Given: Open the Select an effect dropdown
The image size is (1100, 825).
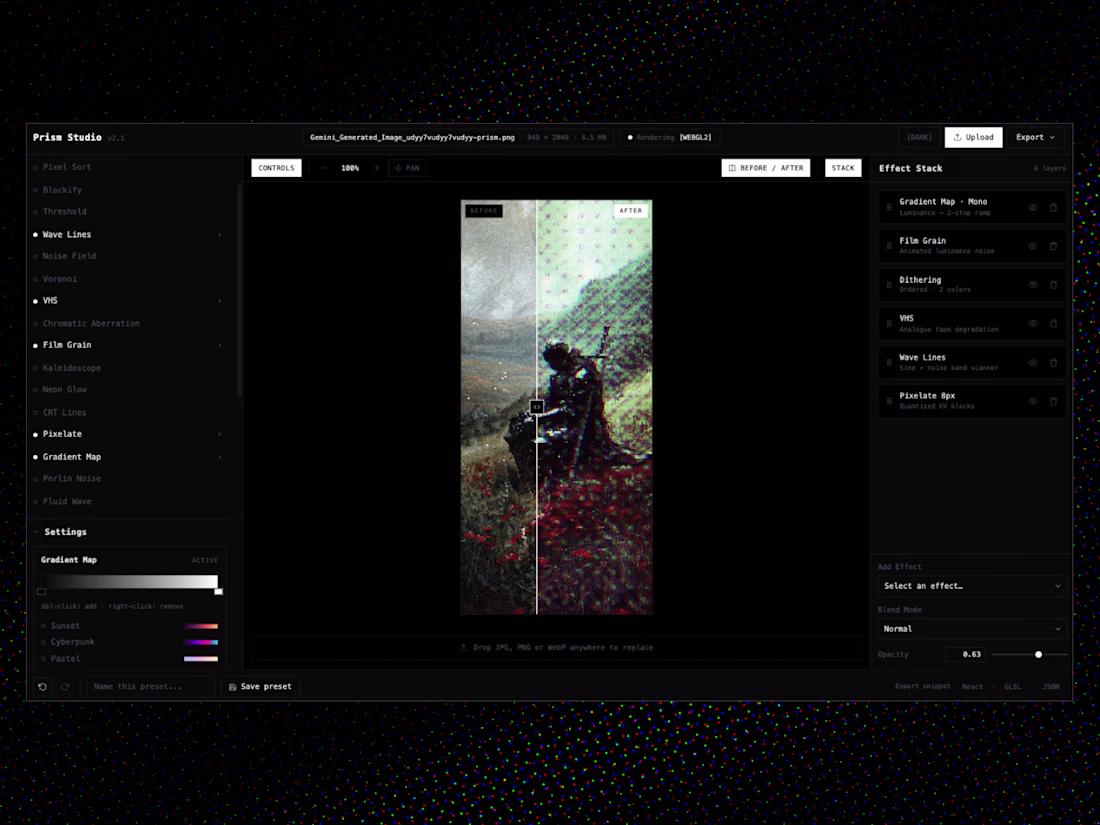Looking at the screenshot, I should pos(972,586).
